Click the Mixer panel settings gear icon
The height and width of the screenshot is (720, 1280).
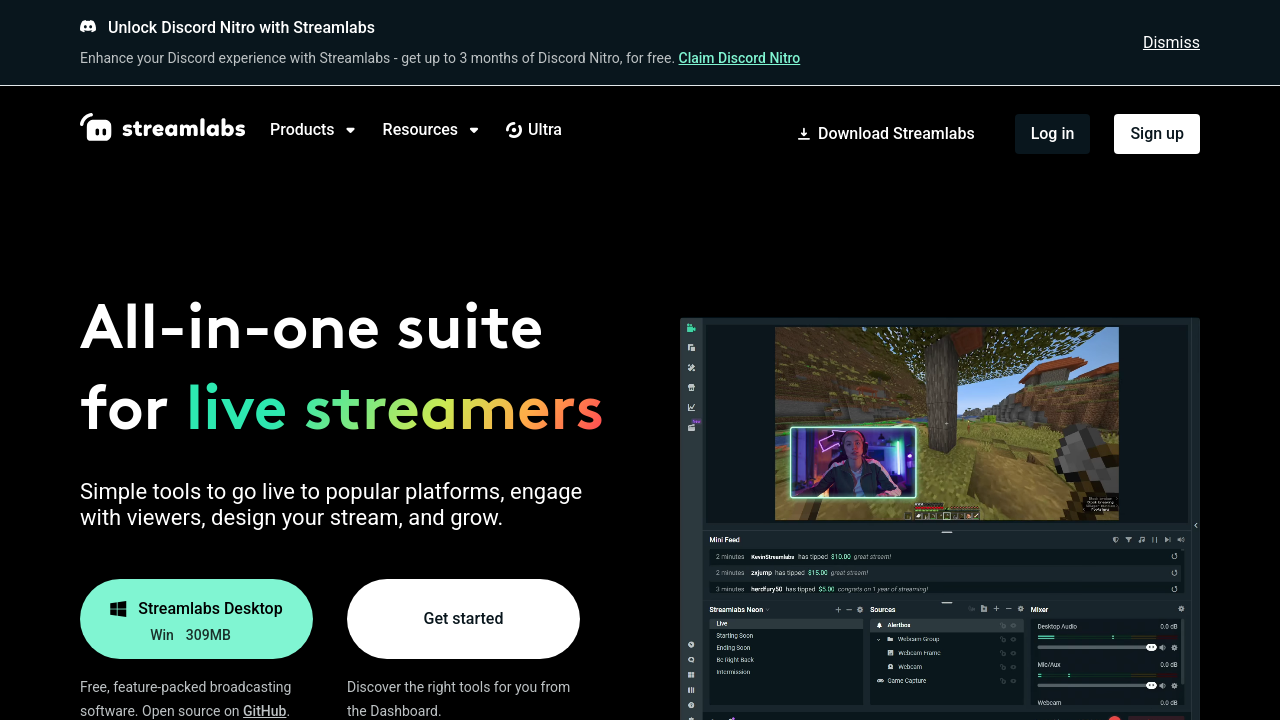click(x=1181, y=609)
